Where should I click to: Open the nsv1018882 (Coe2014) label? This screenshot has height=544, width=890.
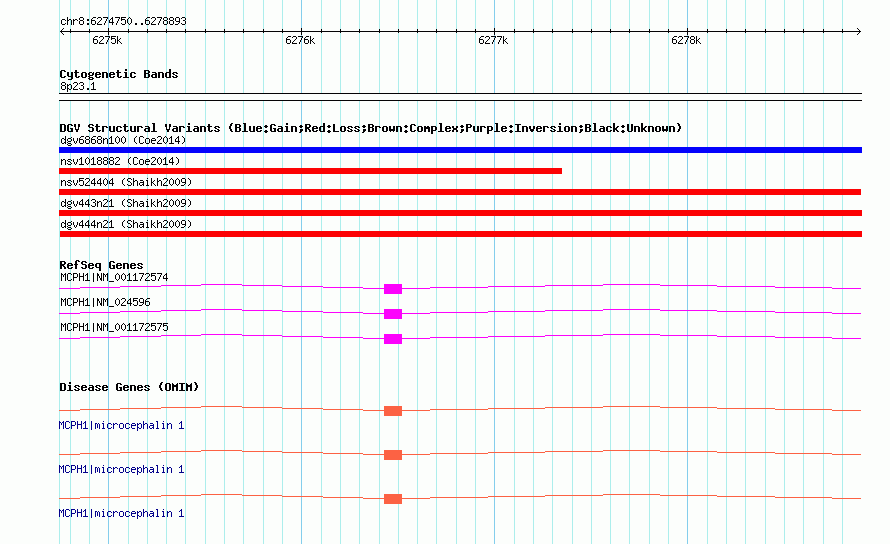(120, 161)
